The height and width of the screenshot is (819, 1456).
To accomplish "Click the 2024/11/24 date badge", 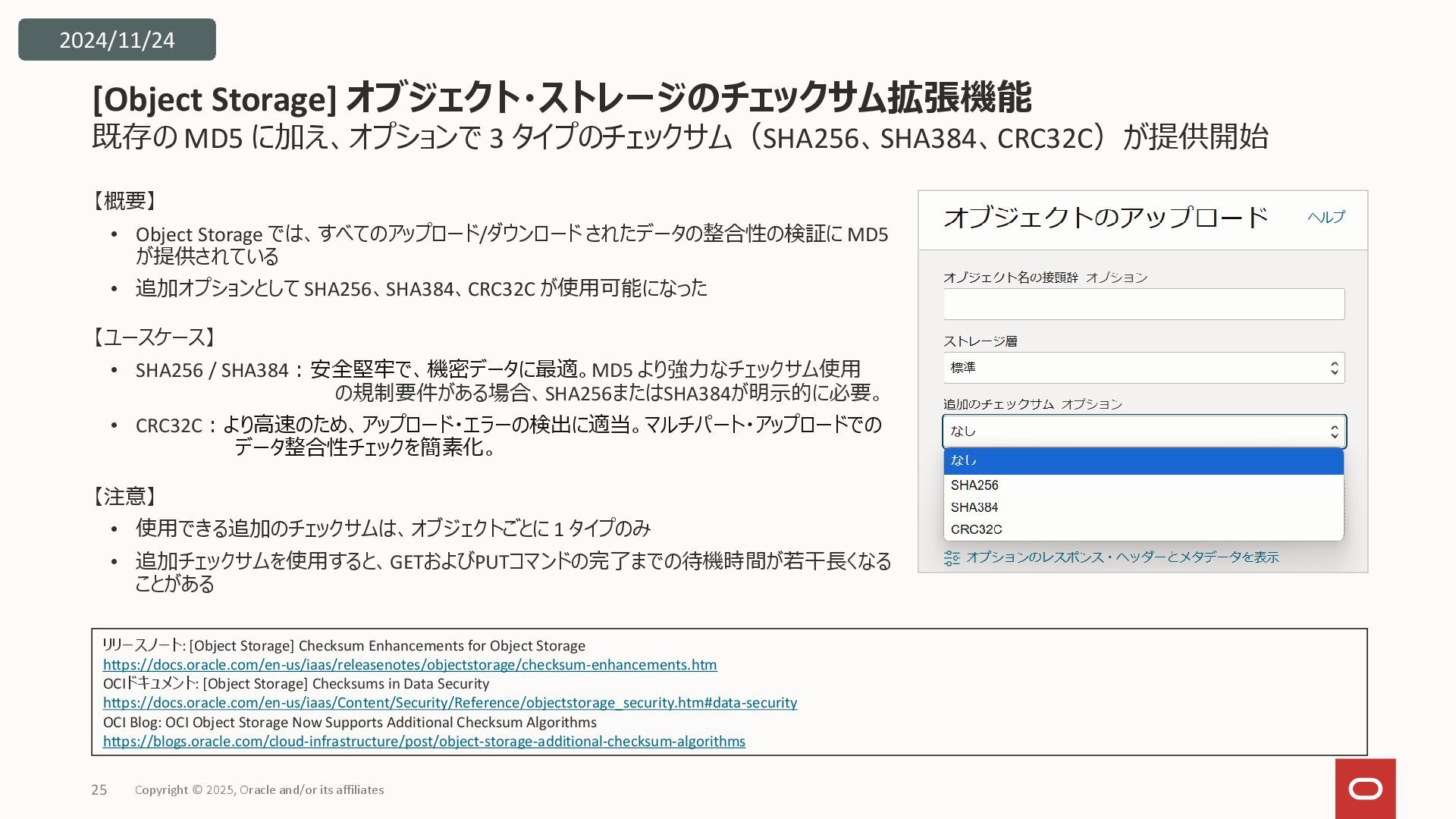I will coord(117,40).
